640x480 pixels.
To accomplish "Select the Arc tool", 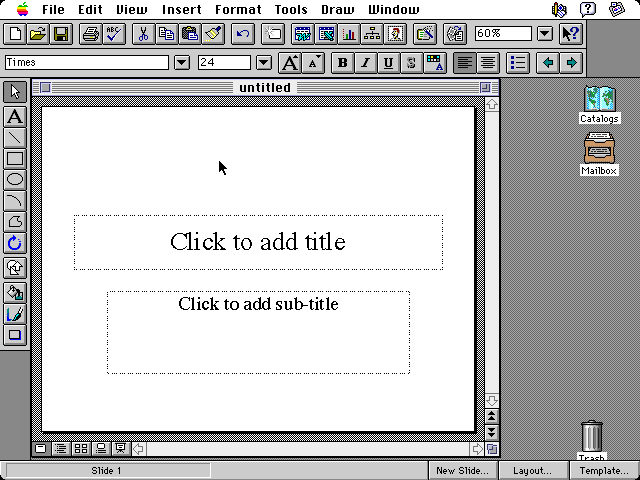I will tap(15, 200).
